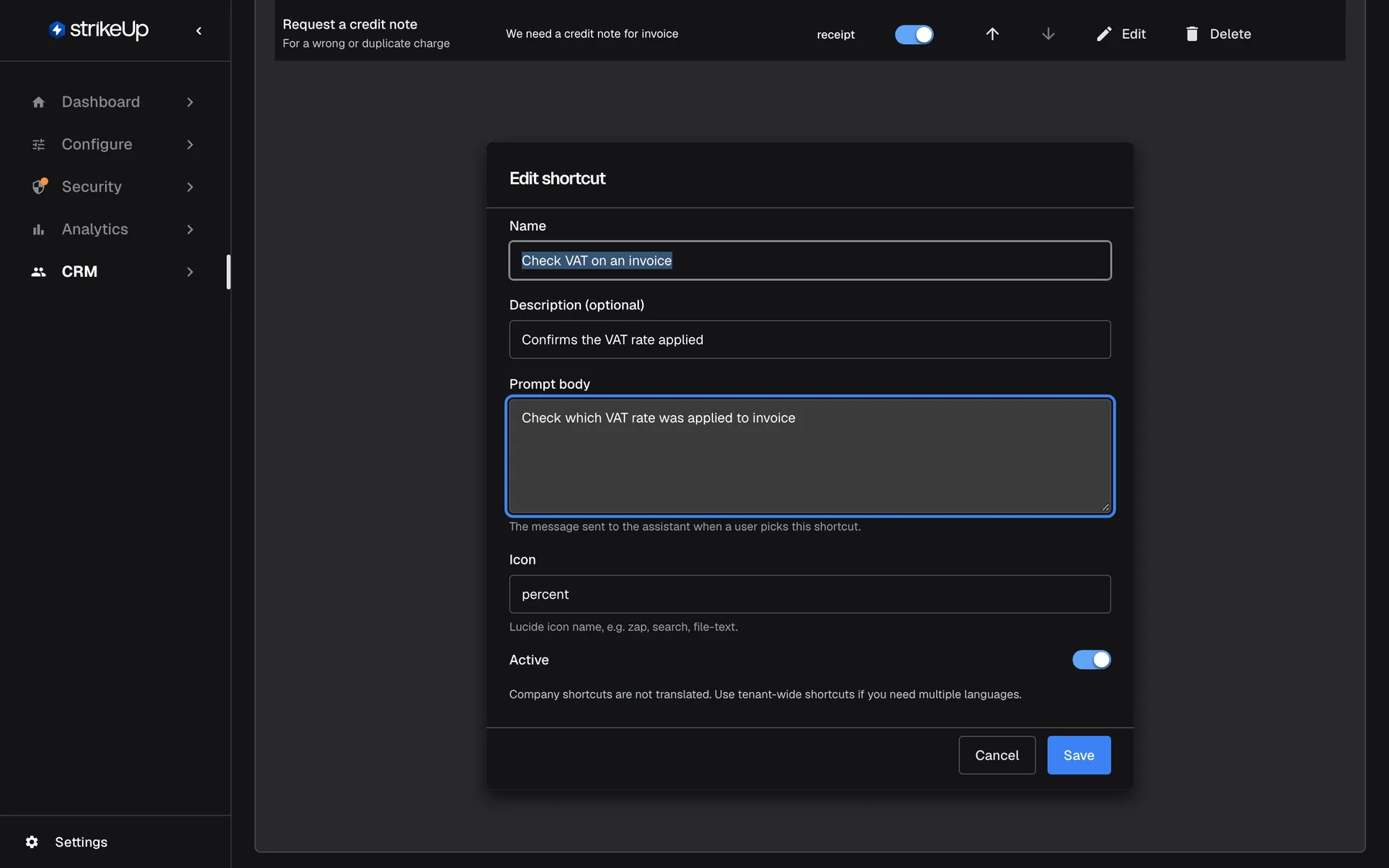Click 'We need a credit note for invoice'
This screenshot has height=868, width=1389.
point(592,34)
